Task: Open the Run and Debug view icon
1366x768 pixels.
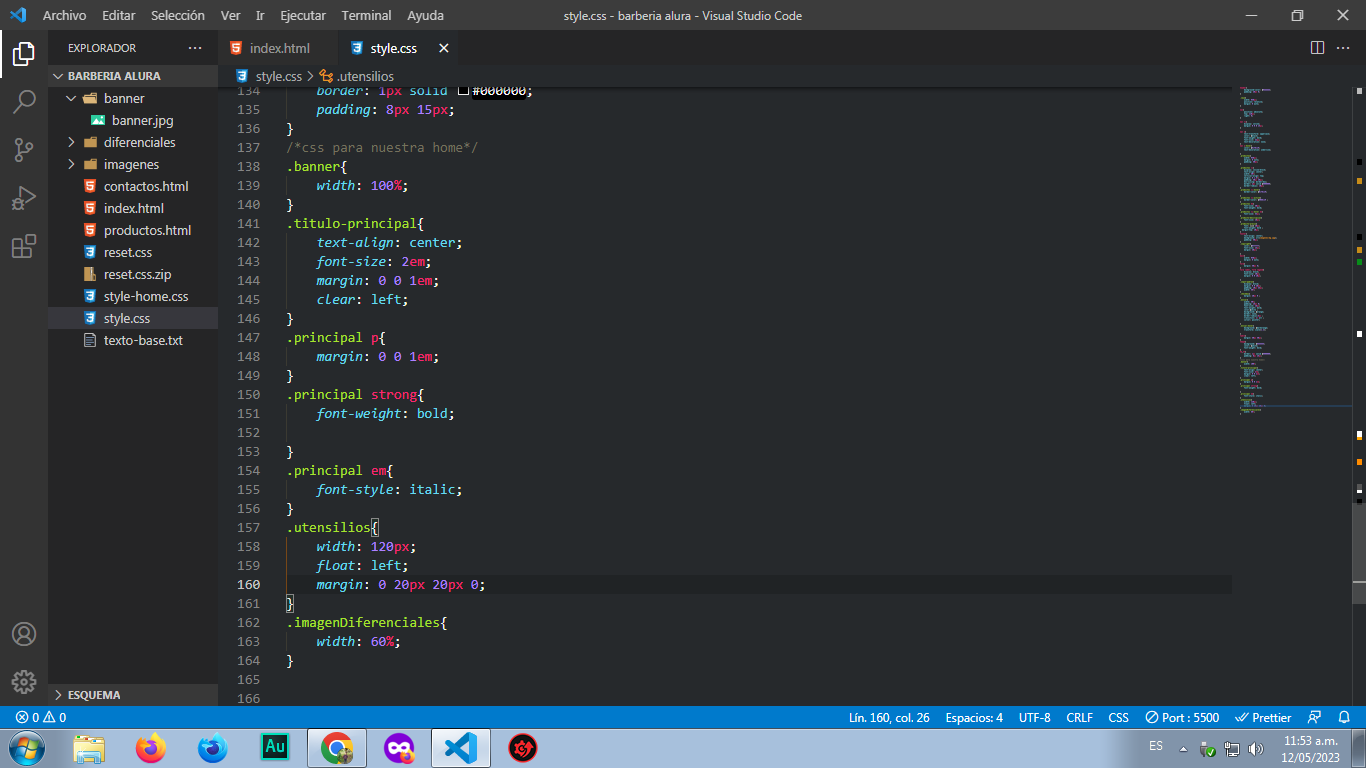Action: pyautogui.click(x=24, y=198)
